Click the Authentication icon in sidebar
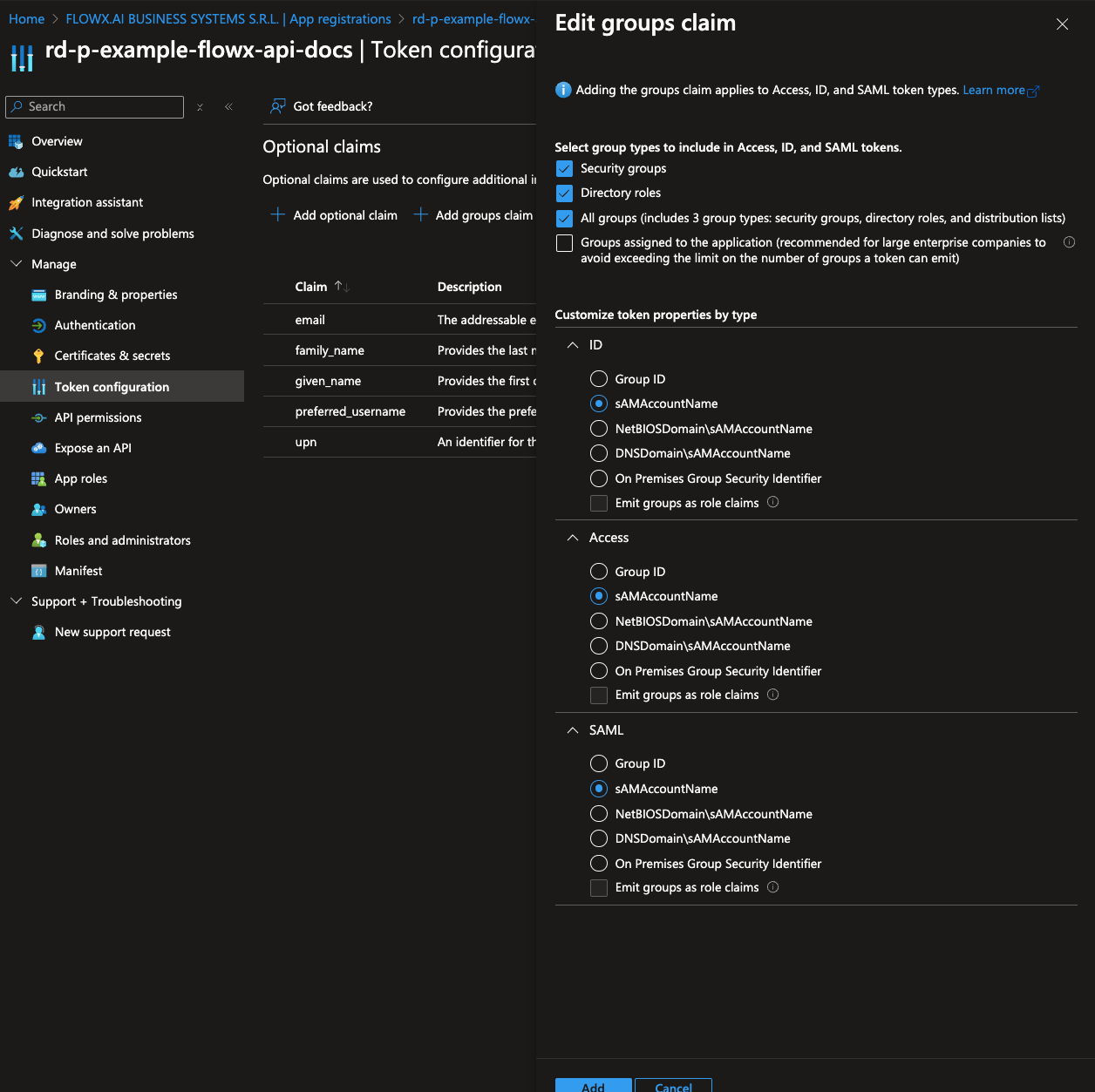This screenshot has height=1092, width=1095. pos(38,325)
